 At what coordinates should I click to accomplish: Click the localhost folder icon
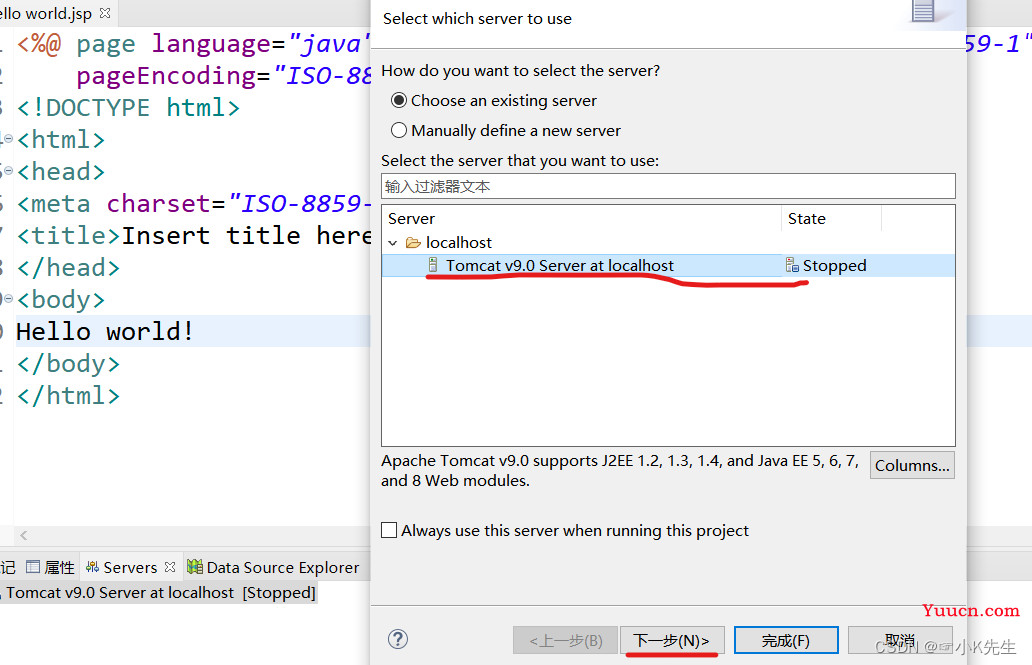pos(413,243)
